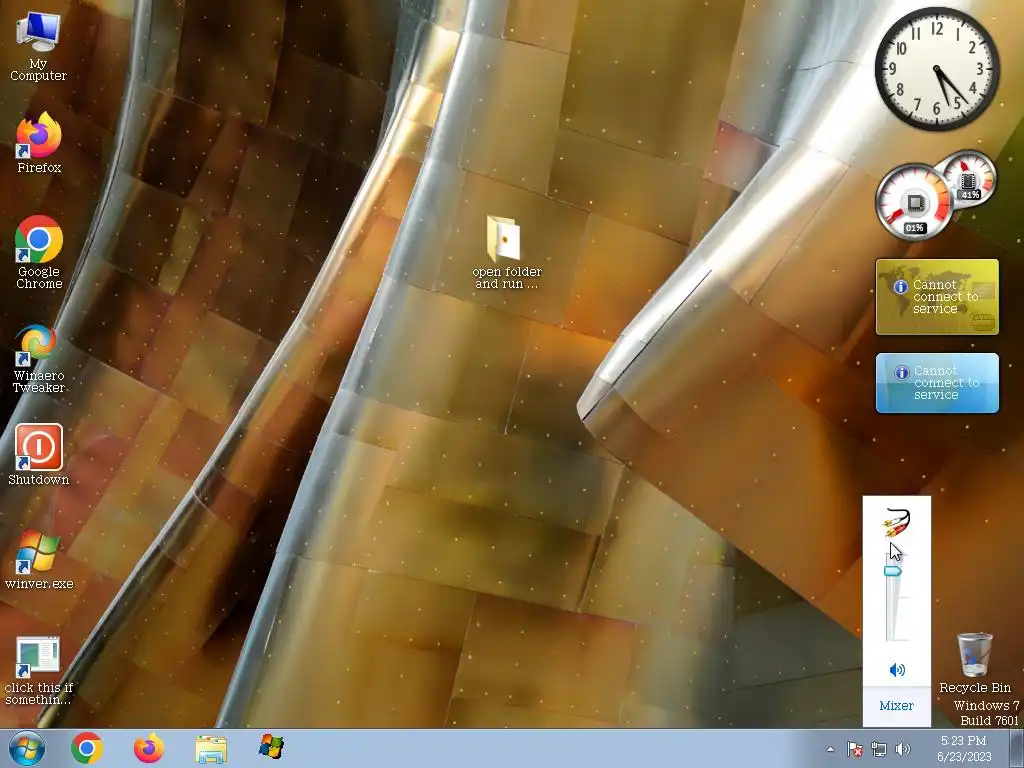Click the volume slider handle
This screenshot has height=768, width=1024.
pyautogui.click(x=893, y=571)
